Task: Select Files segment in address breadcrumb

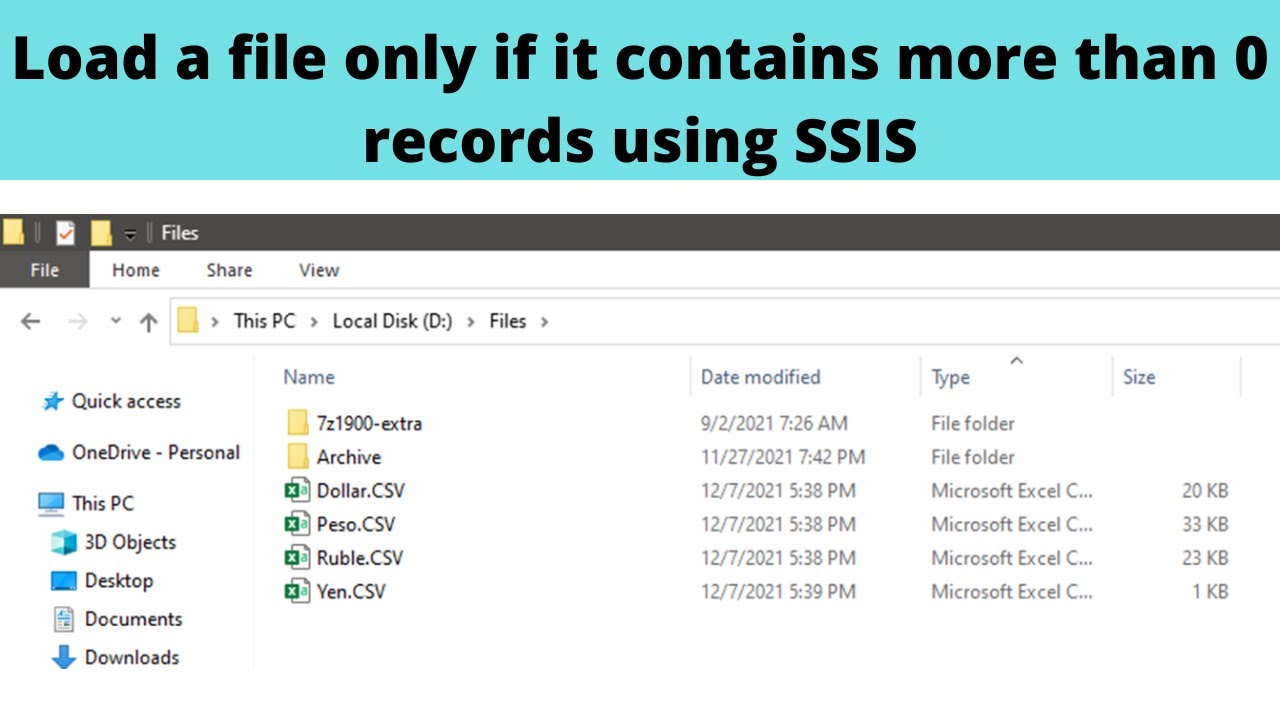Action: click(507, 321)
